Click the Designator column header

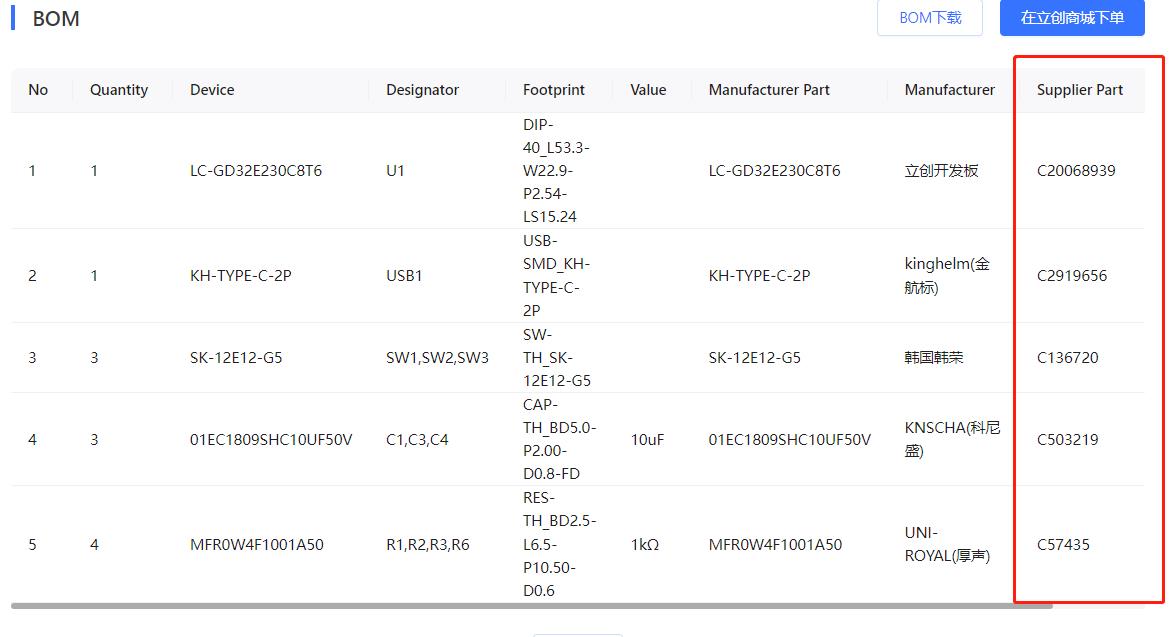pos(422,90)
